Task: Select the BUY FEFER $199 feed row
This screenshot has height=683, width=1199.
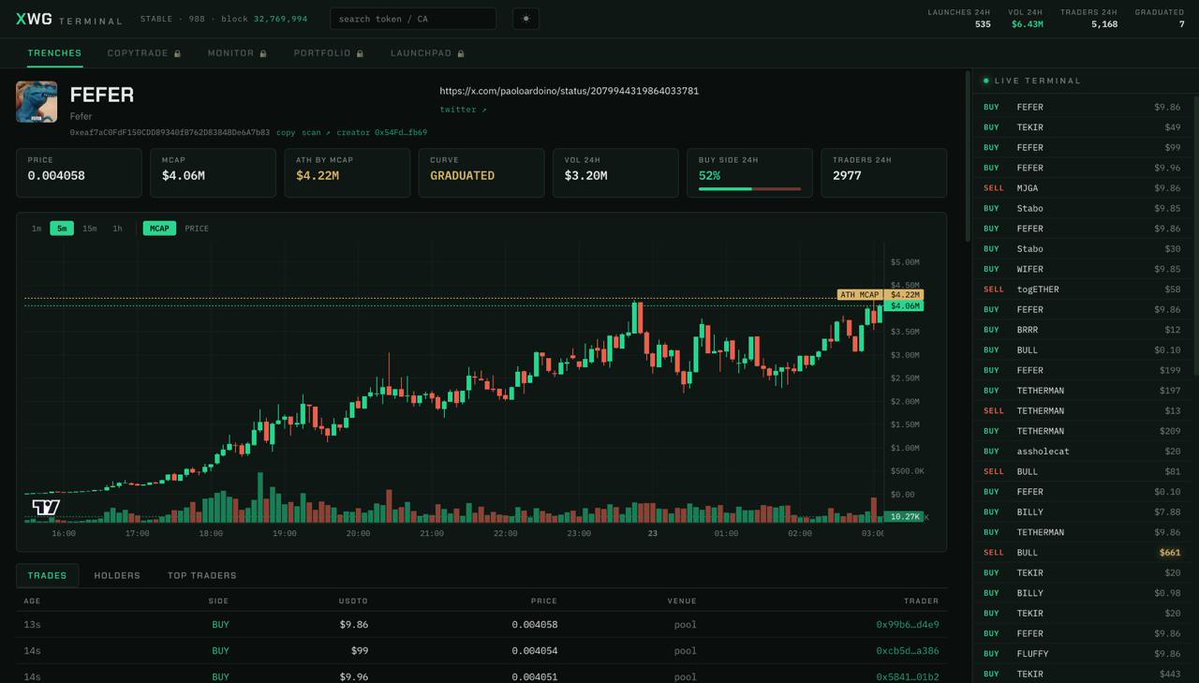Action: coord(1081,370)
